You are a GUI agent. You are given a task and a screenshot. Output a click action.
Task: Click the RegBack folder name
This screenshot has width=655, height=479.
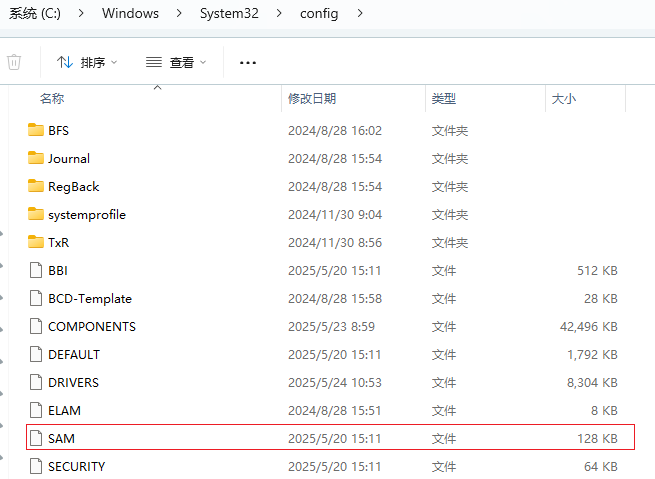pos(74,187)
